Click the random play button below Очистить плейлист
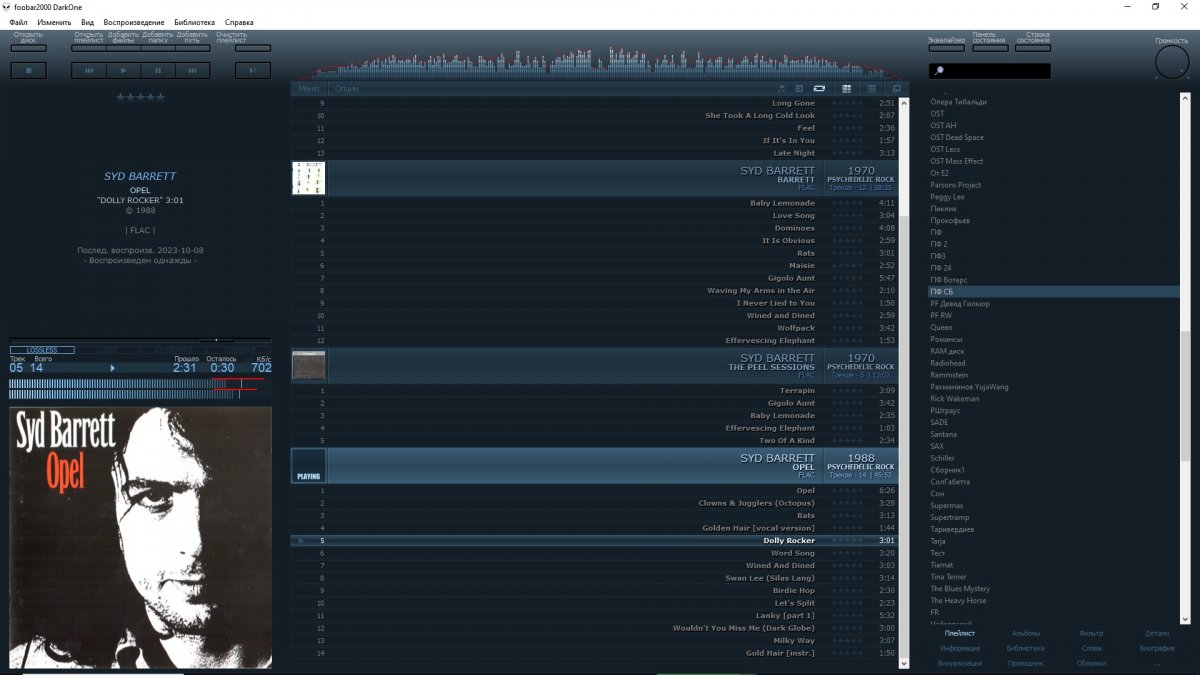The image size is (1200, 675). click(253, 70)
